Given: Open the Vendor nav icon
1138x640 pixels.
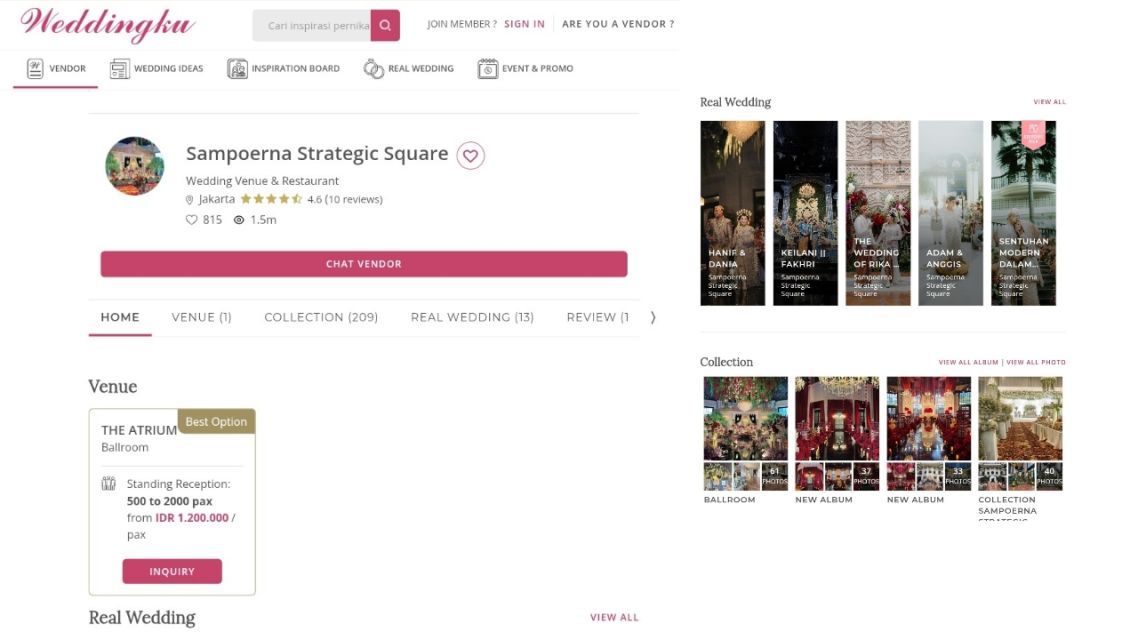Looking at the screenshot, I should [x=35, y=68].
